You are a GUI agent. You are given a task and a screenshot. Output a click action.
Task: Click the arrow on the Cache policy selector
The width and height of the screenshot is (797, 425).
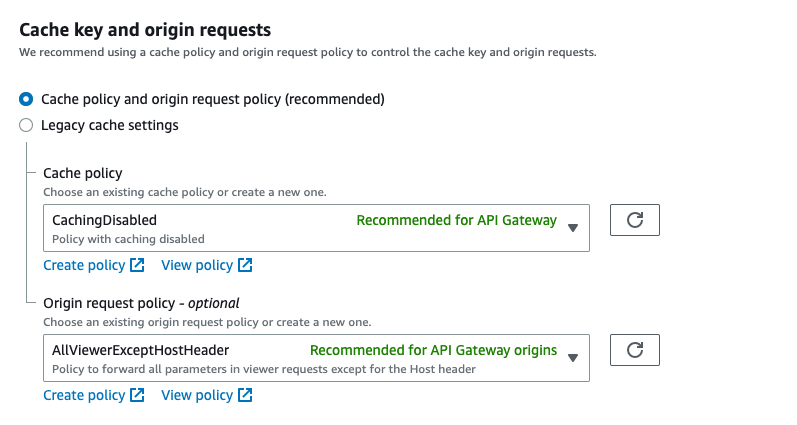point(573,227)
